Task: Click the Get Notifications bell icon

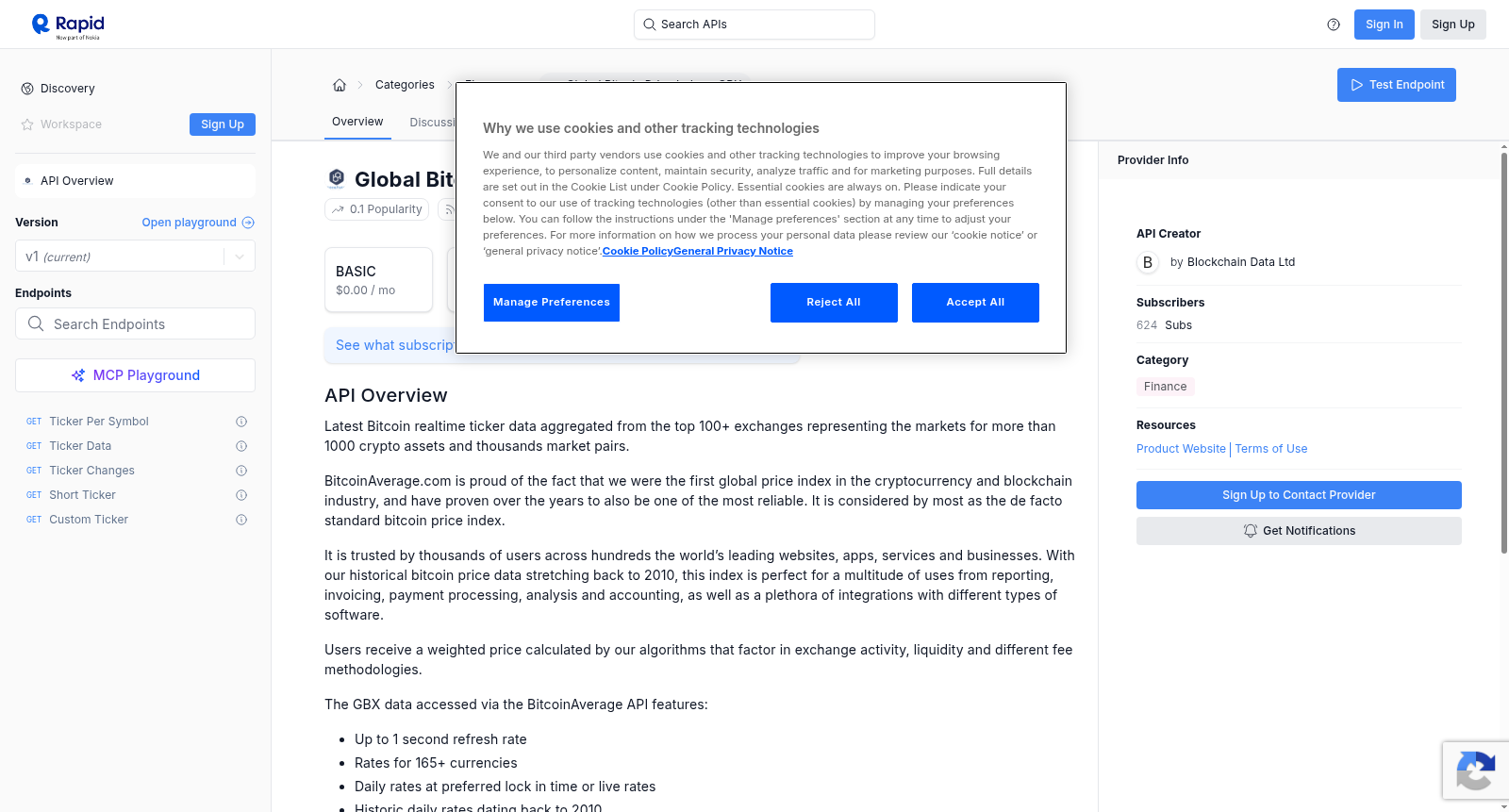Action: click(x=1251, y=531)
